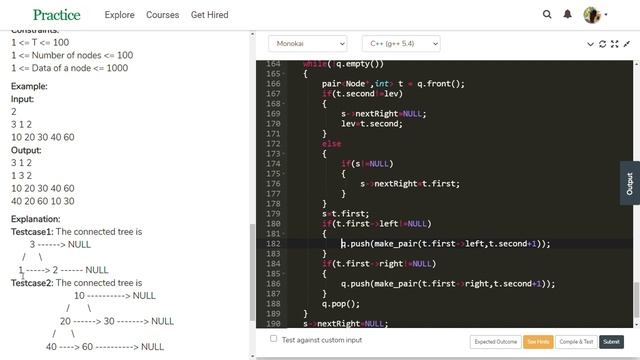Open the notifications bell

click(567, 14)
